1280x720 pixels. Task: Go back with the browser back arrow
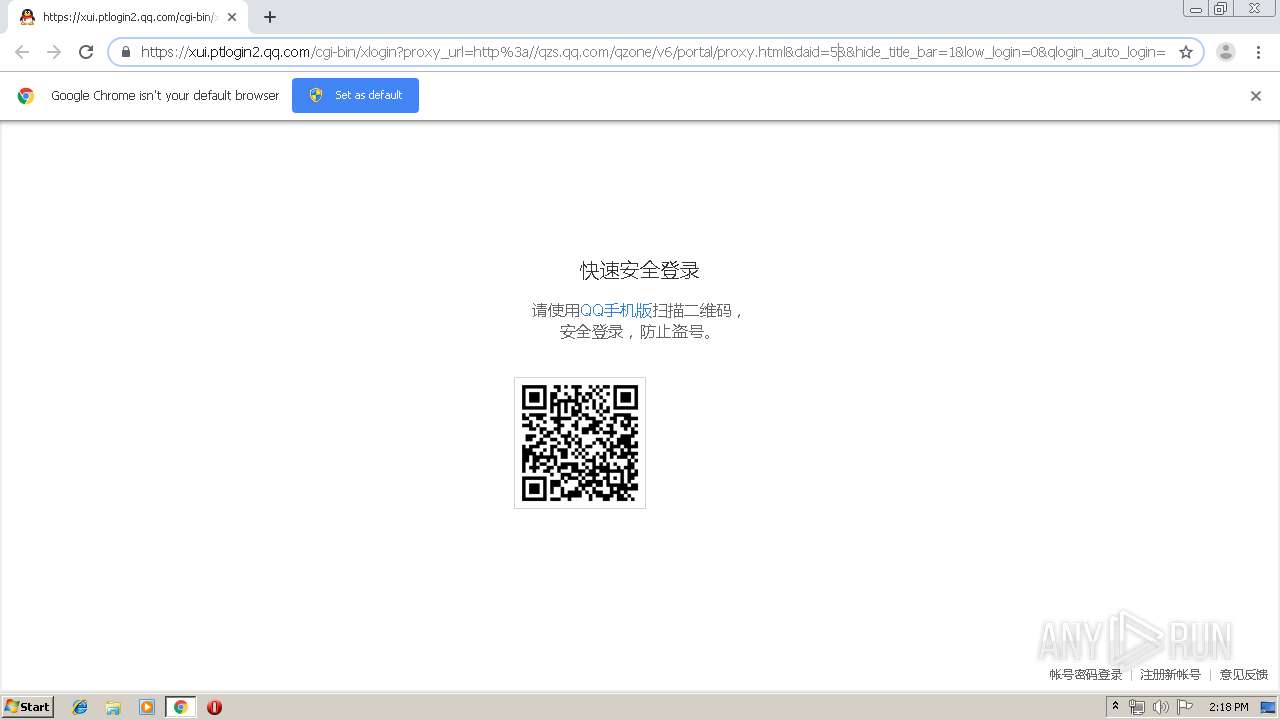point(22,52)
